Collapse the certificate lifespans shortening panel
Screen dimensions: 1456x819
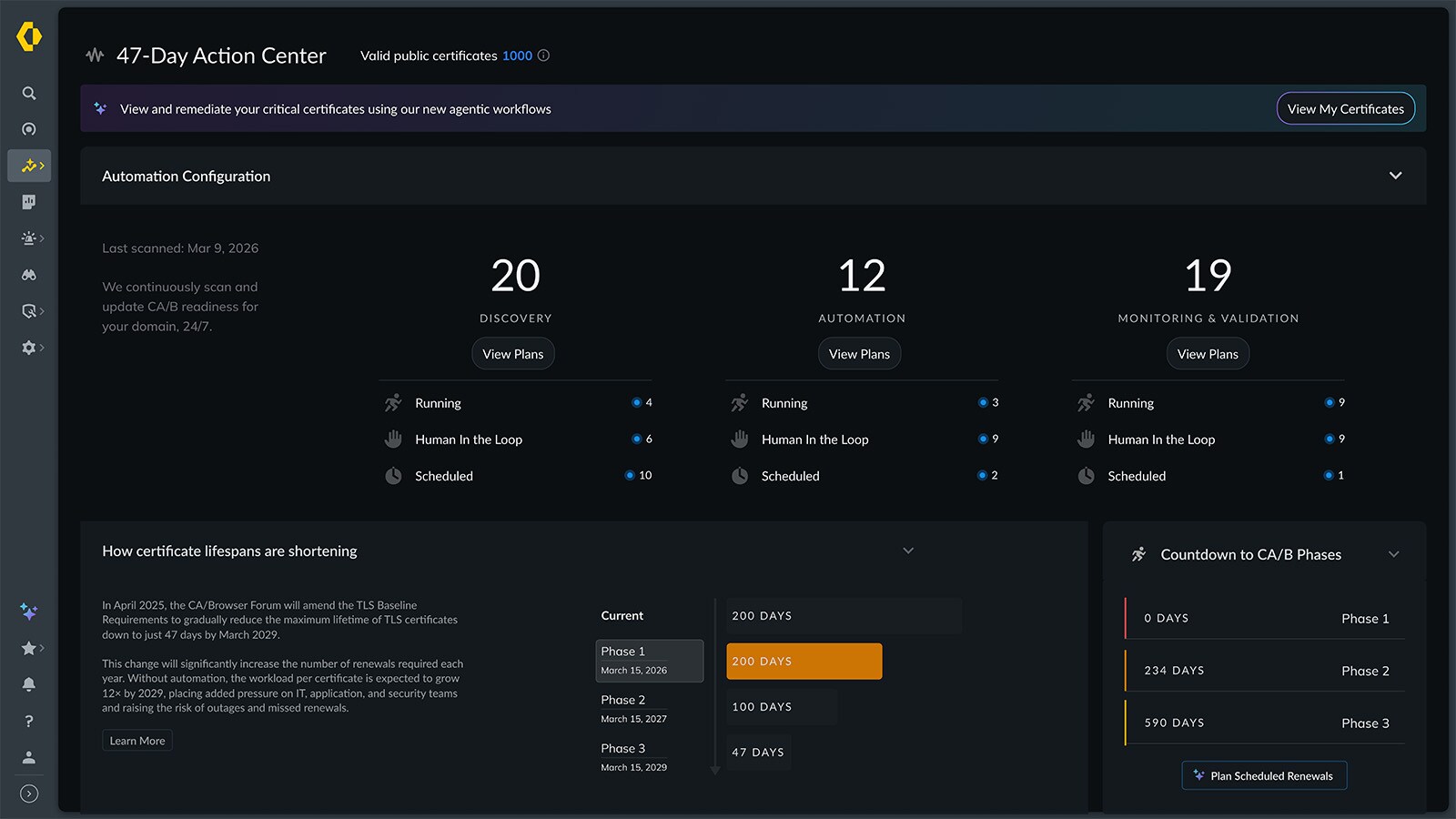pyautogui.click(x=907, y=551)
